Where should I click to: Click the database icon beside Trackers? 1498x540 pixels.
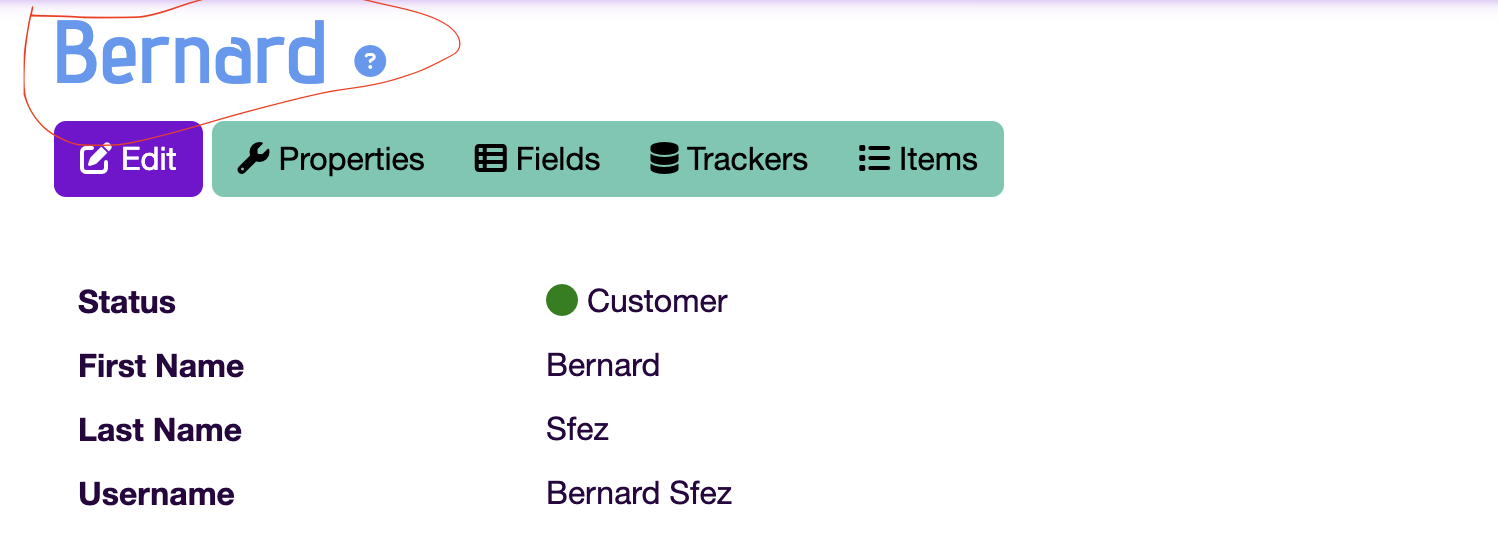[664, 159]
